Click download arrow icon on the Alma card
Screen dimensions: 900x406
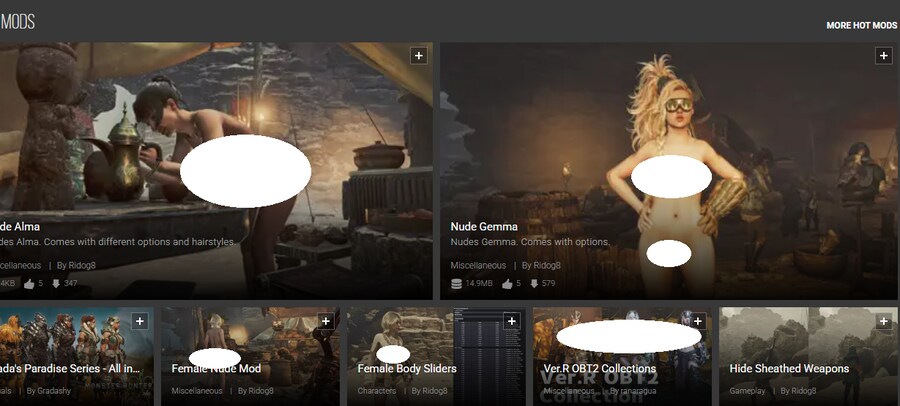55,284
